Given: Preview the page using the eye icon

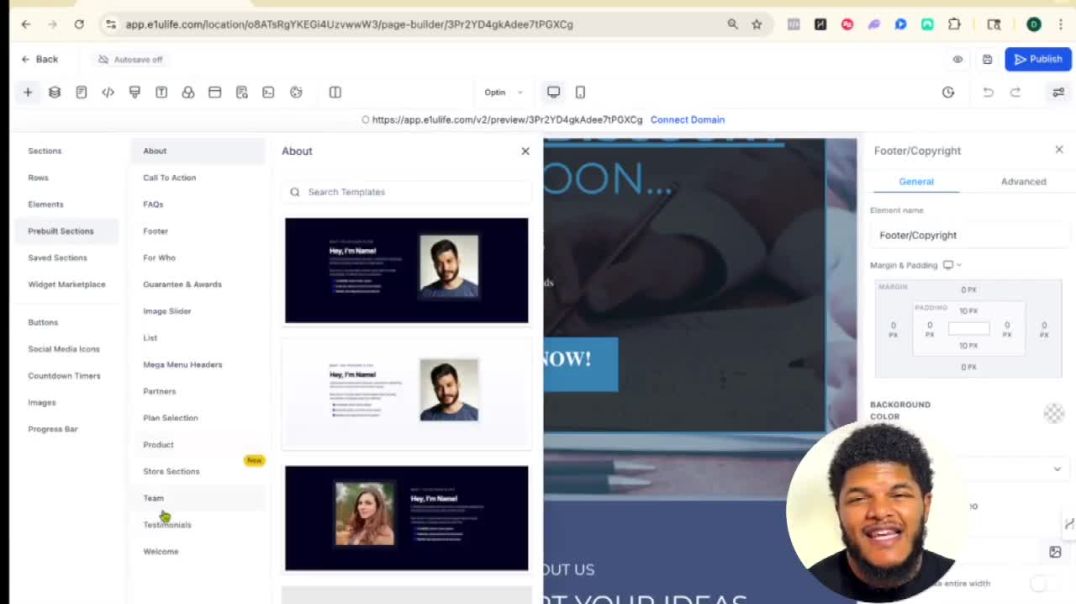Looking at the screenshot, I should 957,59.
